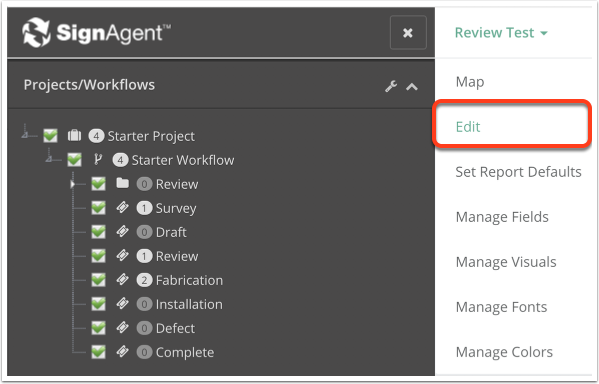Open Manage Colors
The width and height of the screenshot is (599, 384).
tap(504, 352)
